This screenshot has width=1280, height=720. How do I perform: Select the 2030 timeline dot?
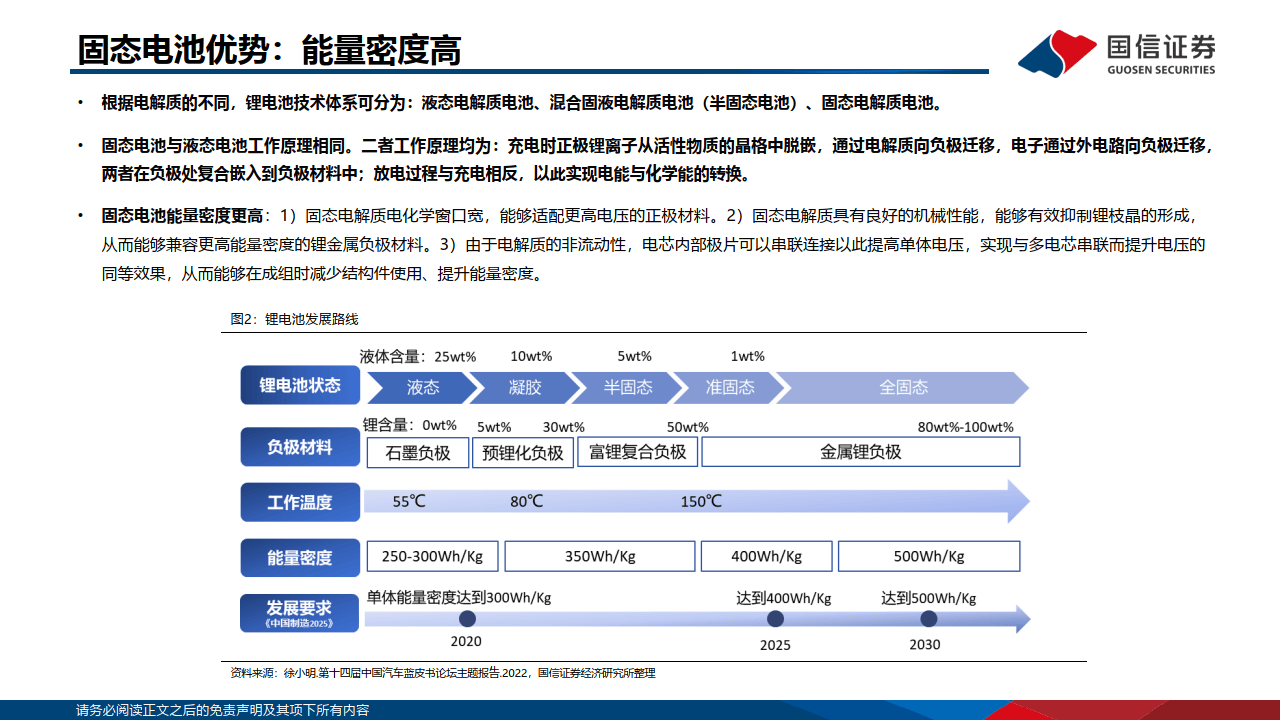(928, 619)
